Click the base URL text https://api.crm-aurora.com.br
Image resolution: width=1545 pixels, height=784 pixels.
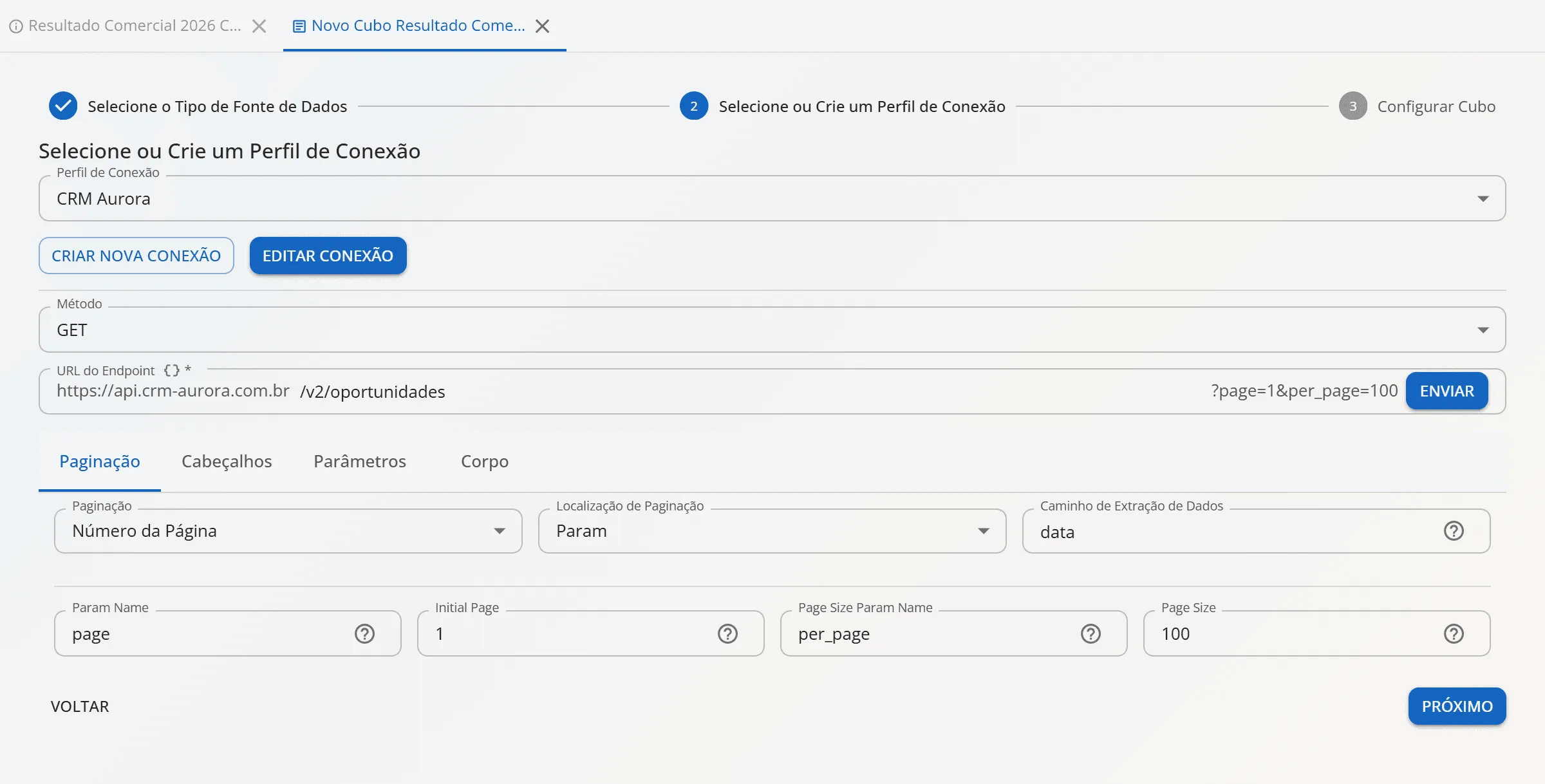(x=173, y=391)
